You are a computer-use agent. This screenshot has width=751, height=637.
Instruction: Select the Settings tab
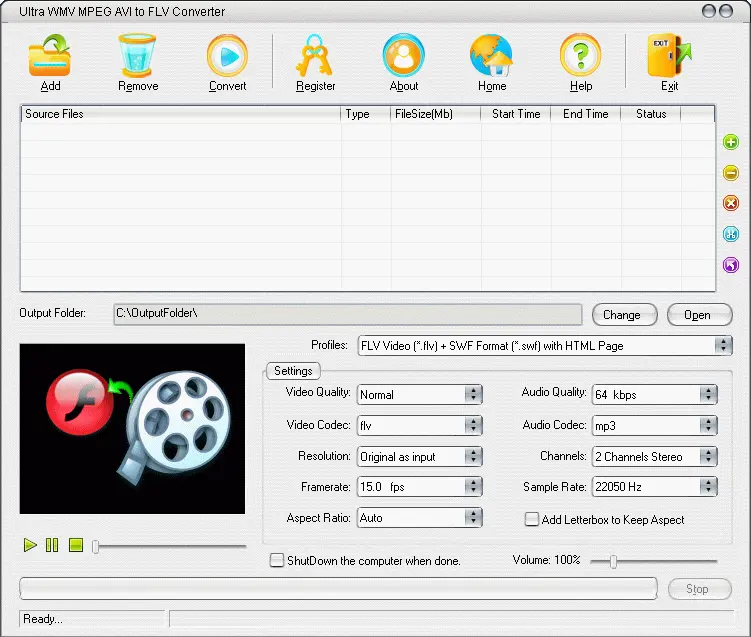(x=293, y=371)
